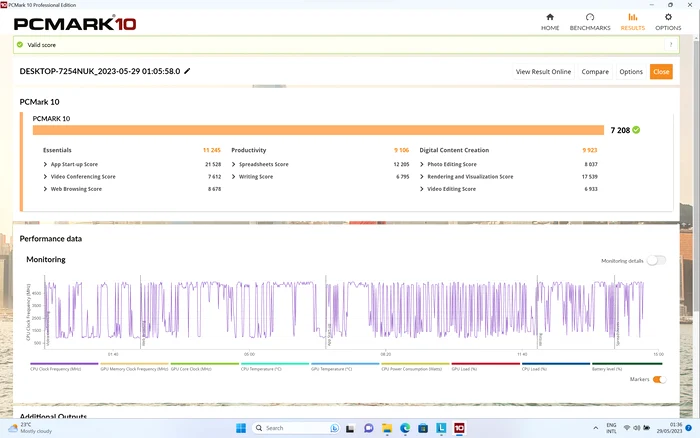Open the Wi-Fi network tray icon
Viewport: 700px width, 438px height.
tap(627, 428)
